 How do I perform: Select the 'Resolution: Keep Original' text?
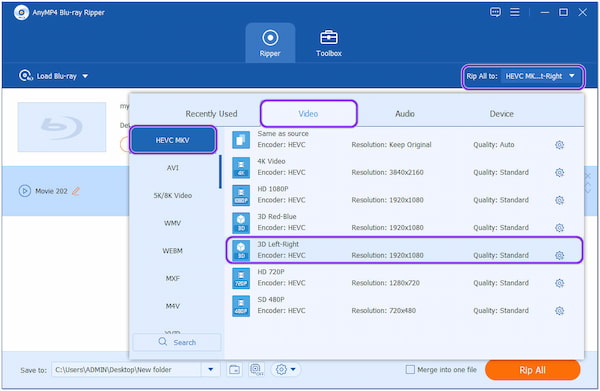click(391, 145)
